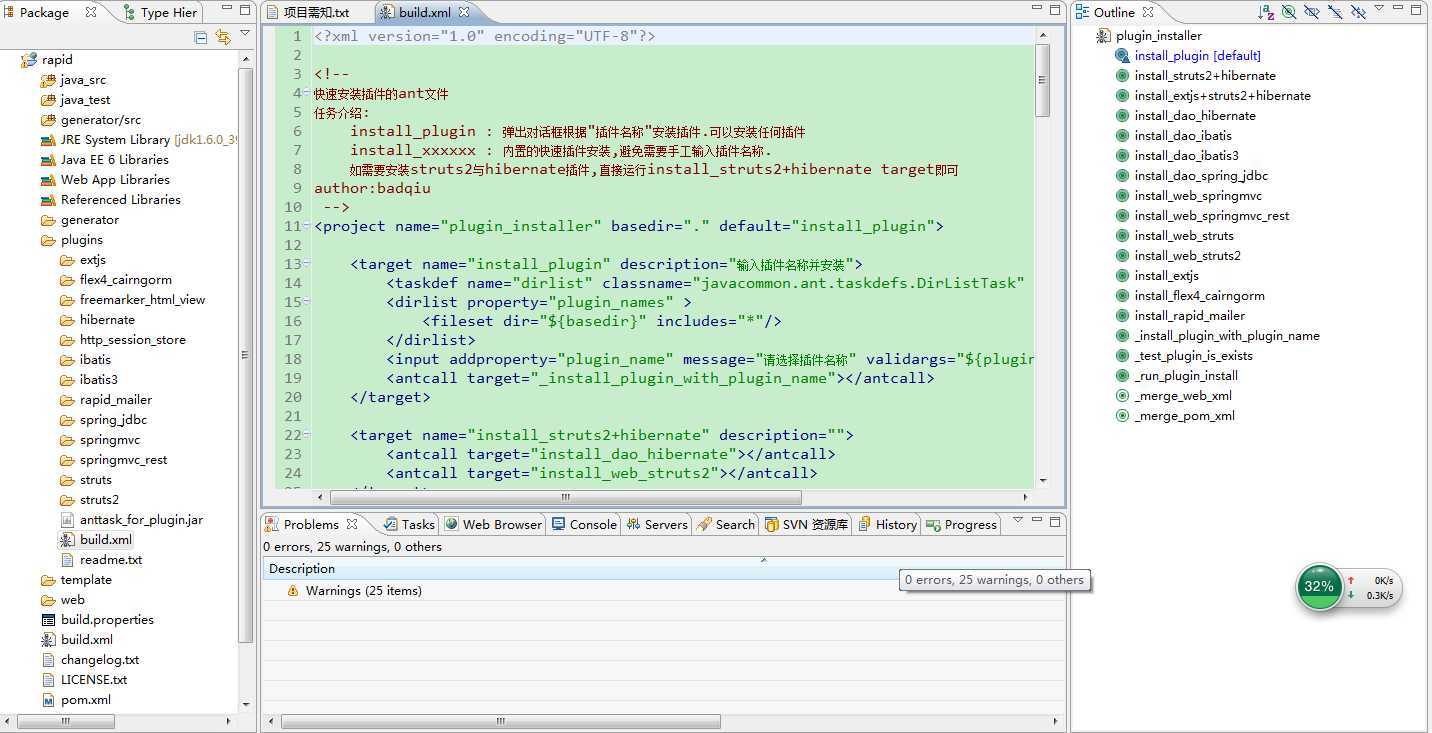Open the Search tab
The width and height of the screenshot is (1432, 733).
pyautogui.click(x=726, y=524)
